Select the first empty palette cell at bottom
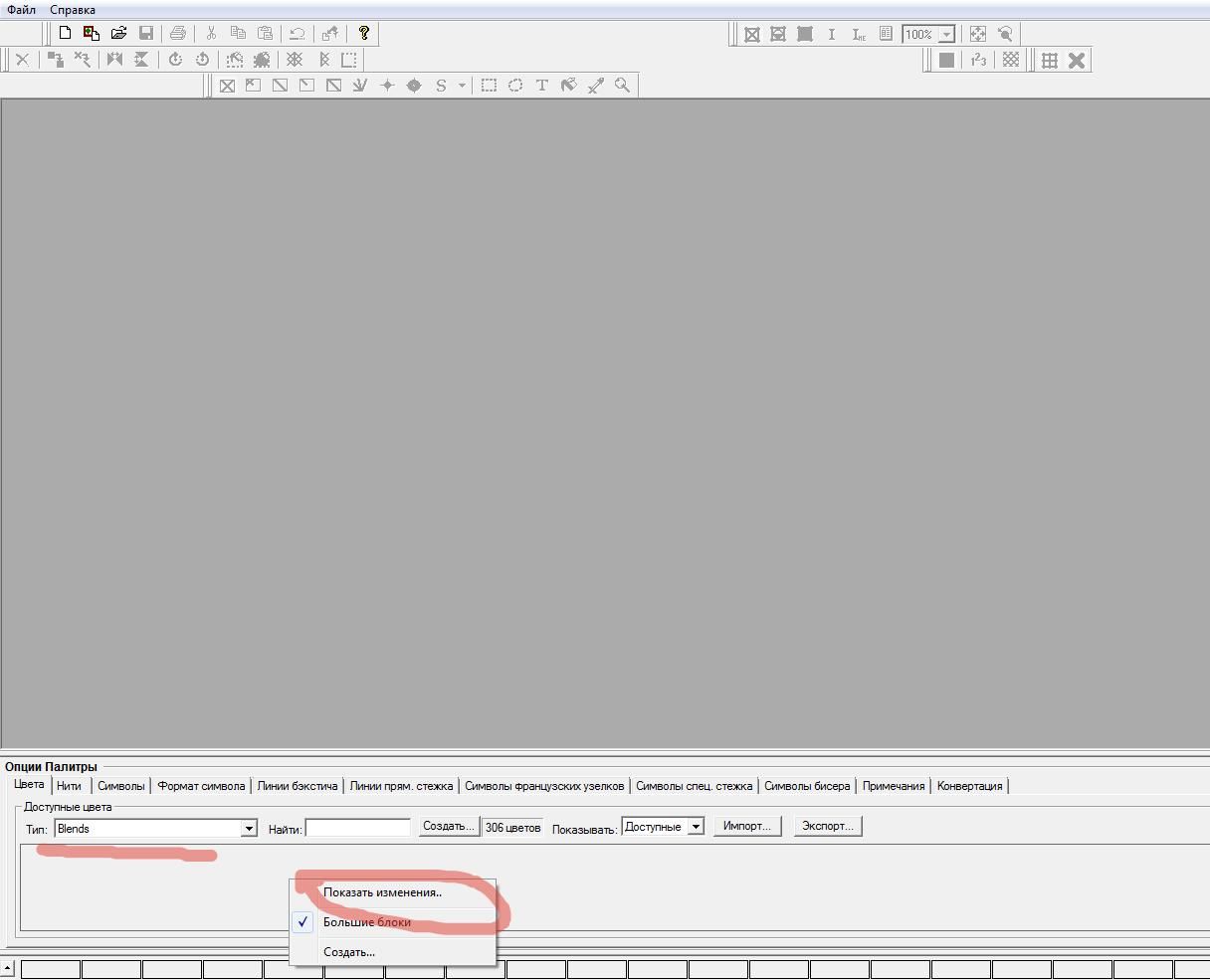Screen dimensions: 1210x980 pos(51,969)
